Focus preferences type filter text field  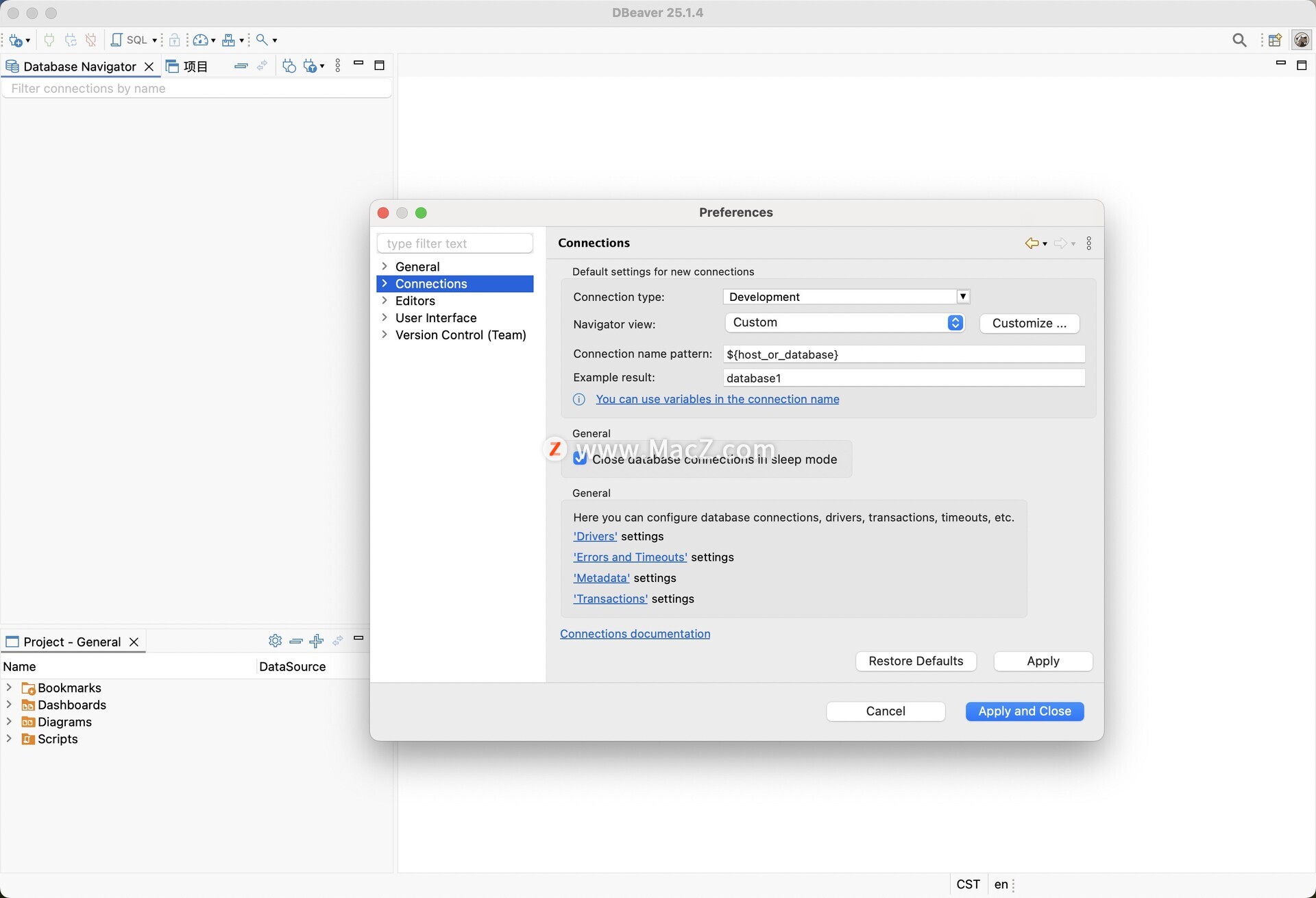pyautogui.click(x=455, y=243)
